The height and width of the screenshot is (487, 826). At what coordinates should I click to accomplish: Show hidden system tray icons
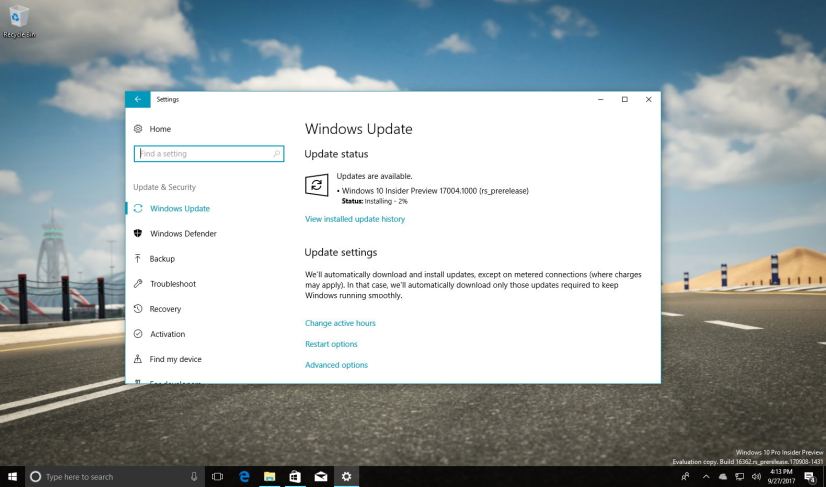point(706,476)
